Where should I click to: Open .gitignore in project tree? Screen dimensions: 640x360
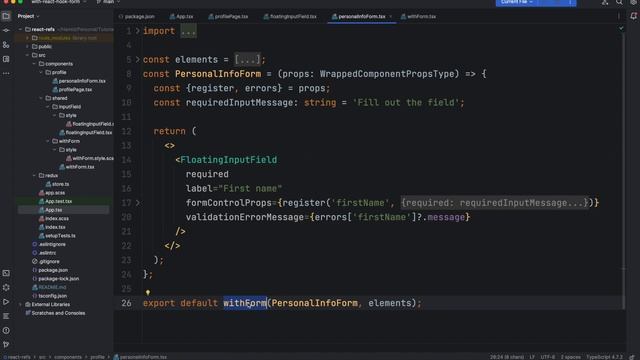(x=46, y=261)
